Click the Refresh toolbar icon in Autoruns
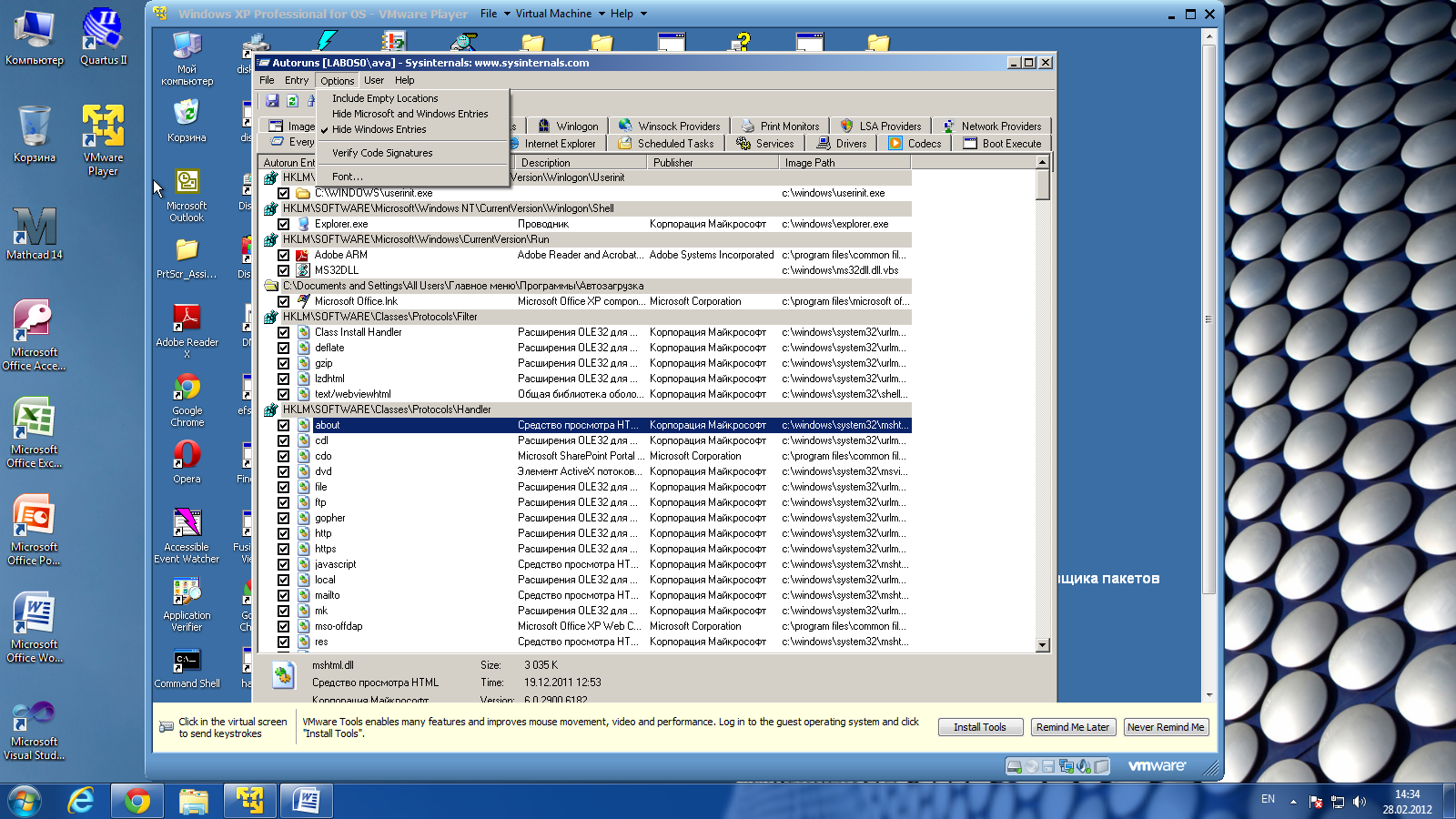1456x819 pixels. point(292,100)
